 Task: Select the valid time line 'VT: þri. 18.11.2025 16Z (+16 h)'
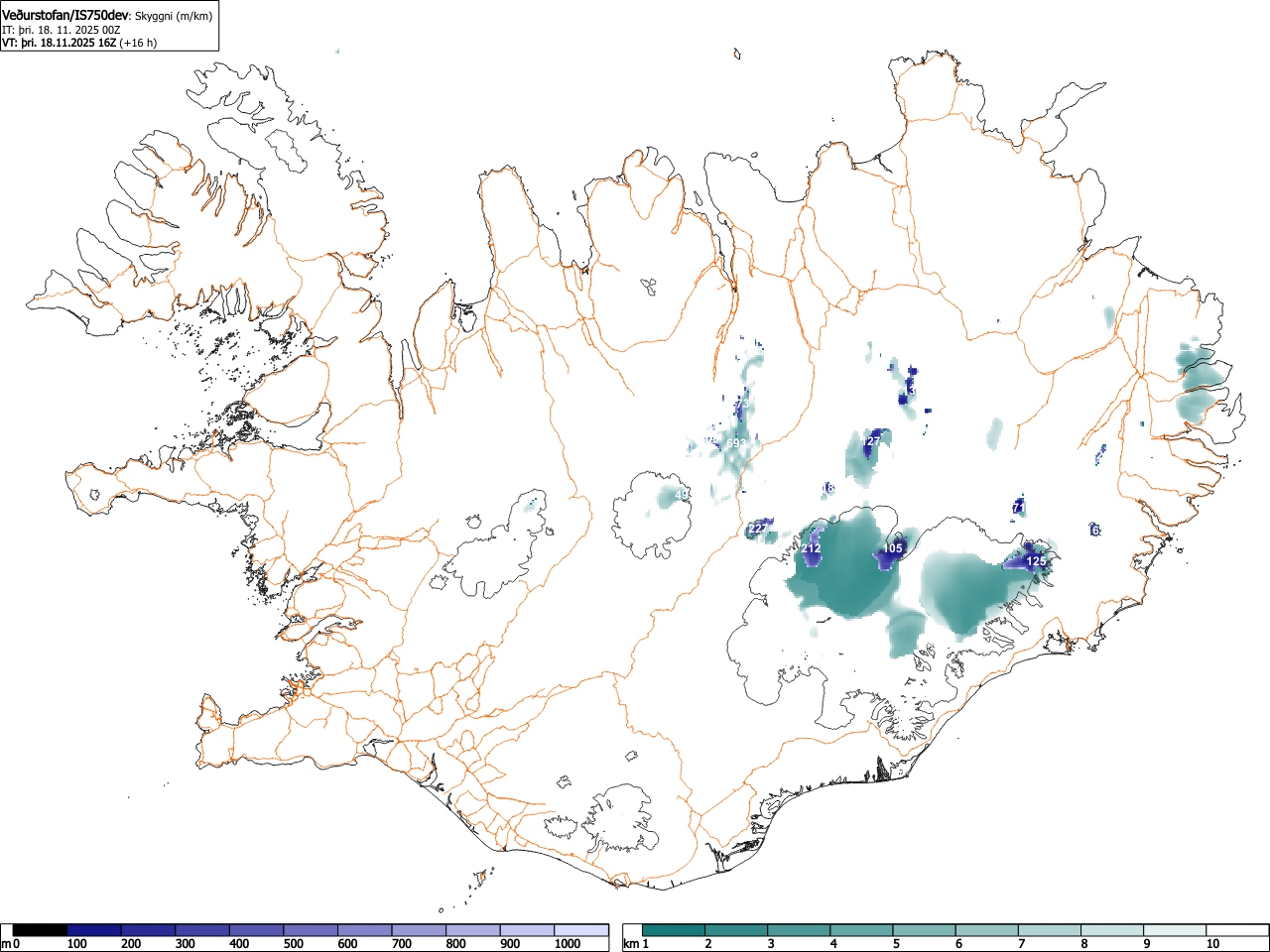[x=79, y=43]
